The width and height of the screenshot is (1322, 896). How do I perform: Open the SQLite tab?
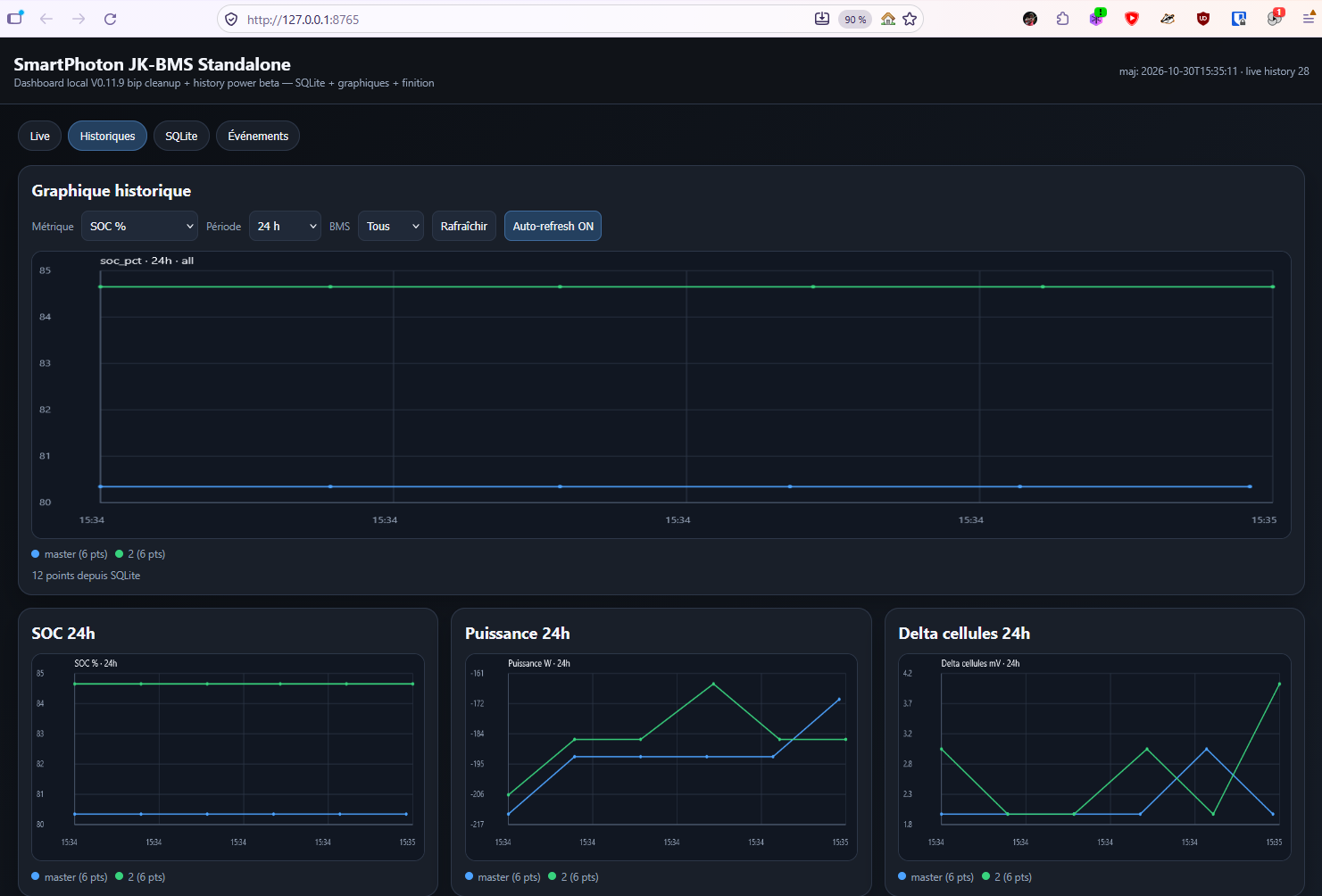click(x=181, y=136)
